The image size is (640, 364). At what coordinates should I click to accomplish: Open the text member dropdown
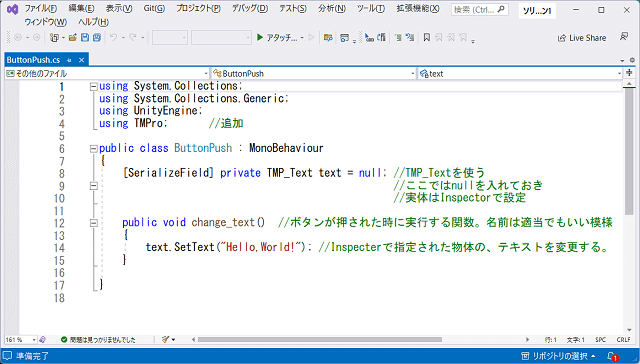coord(520,73)
